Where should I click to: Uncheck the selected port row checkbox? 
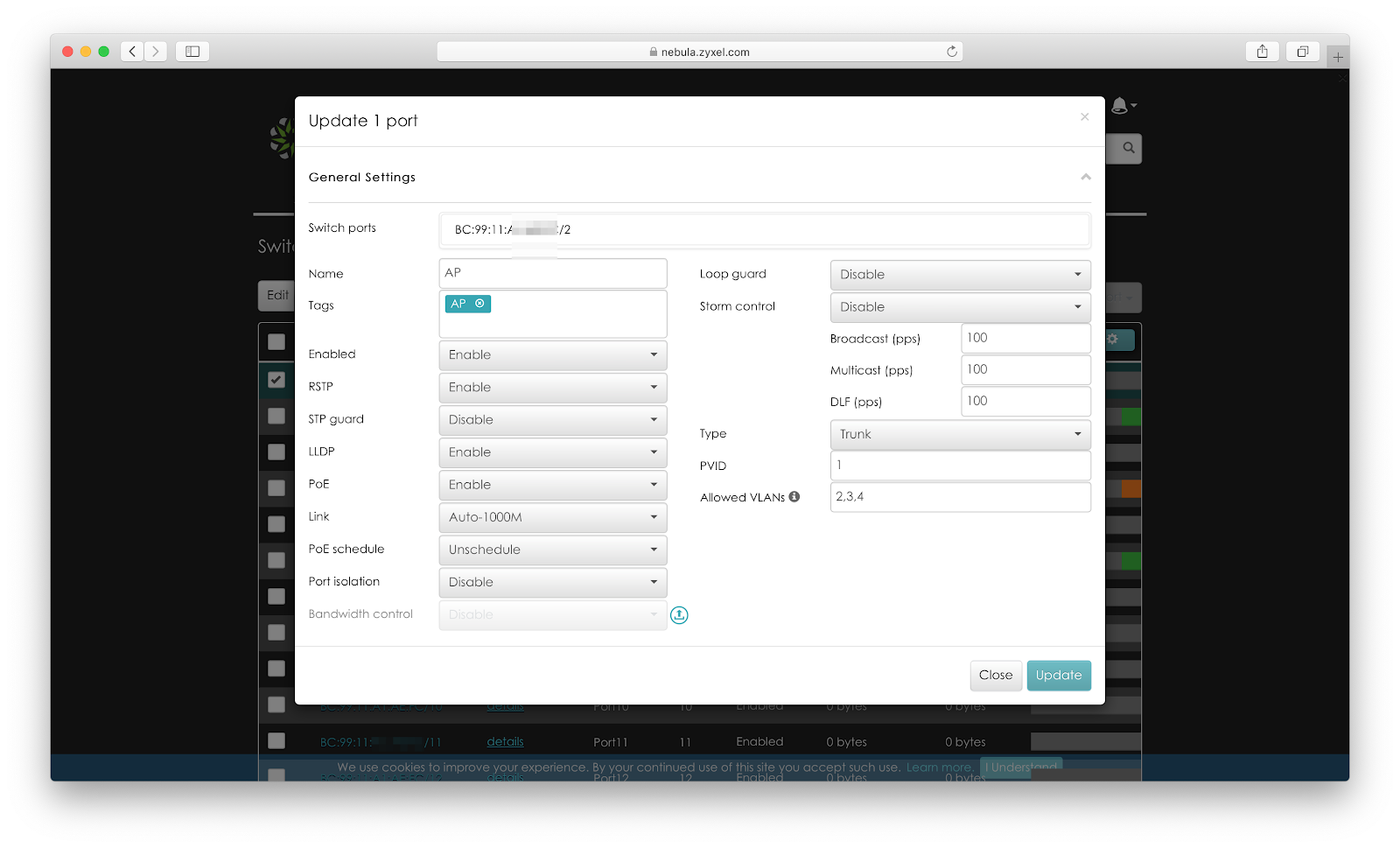(x=276, y=380)
